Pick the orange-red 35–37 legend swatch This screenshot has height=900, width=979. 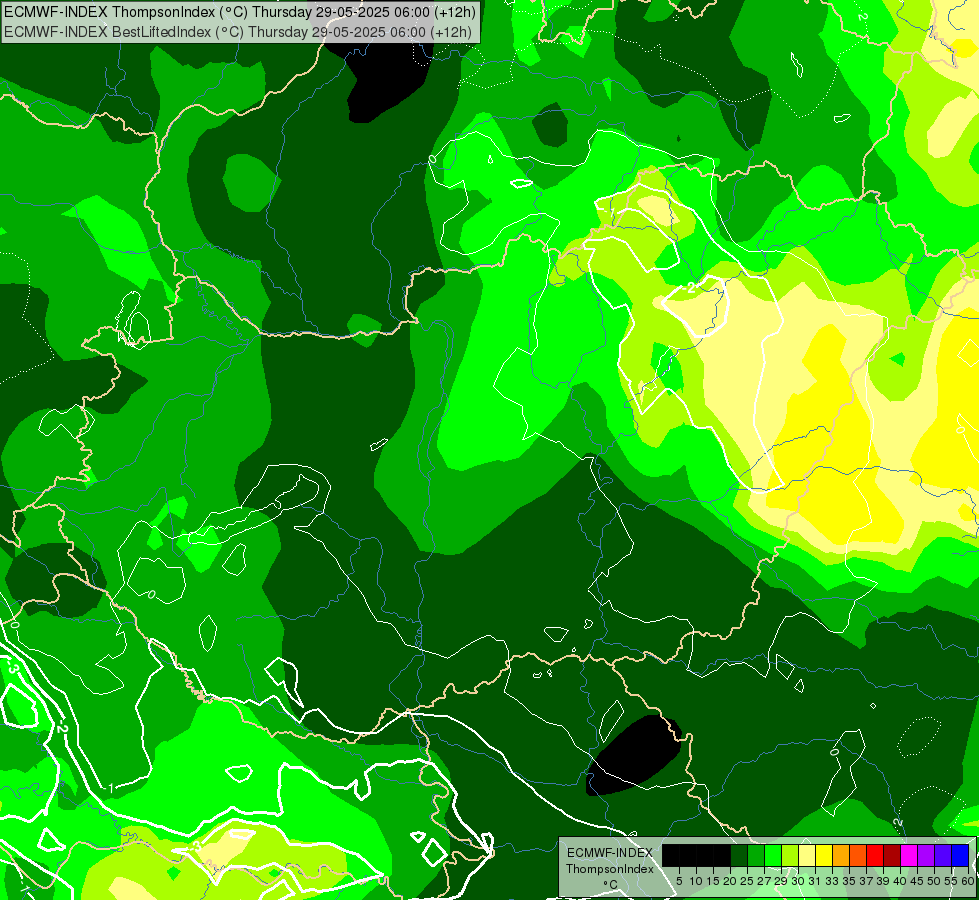click(x=858, y=855)
